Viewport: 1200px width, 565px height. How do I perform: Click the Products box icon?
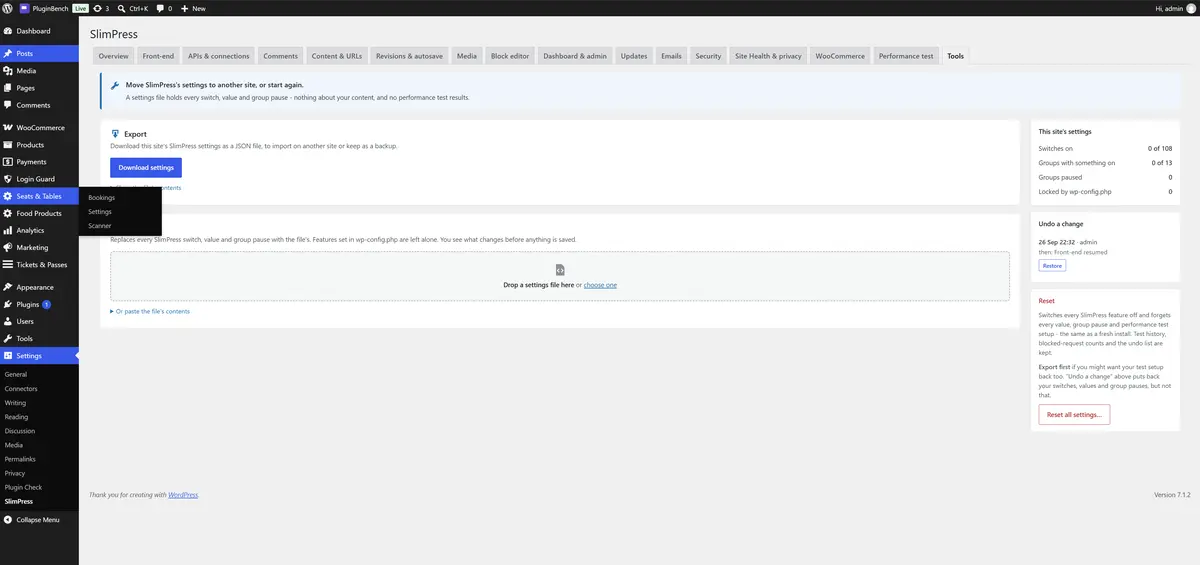[8, 145]
